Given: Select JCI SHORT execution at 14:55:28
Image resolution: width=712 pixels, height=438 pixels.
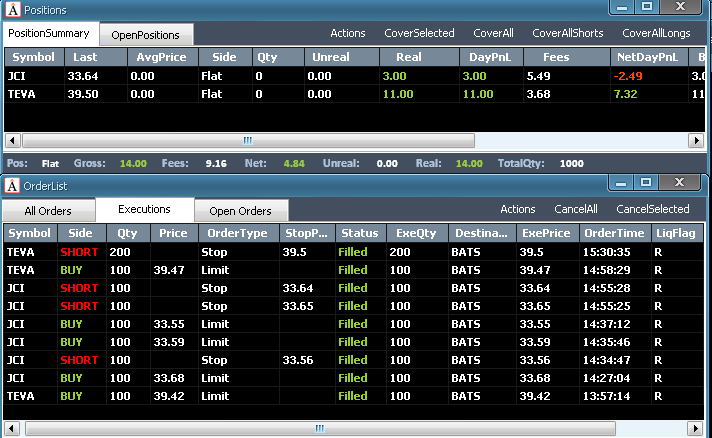Looking at the screenshot, I should click(353, 288).
